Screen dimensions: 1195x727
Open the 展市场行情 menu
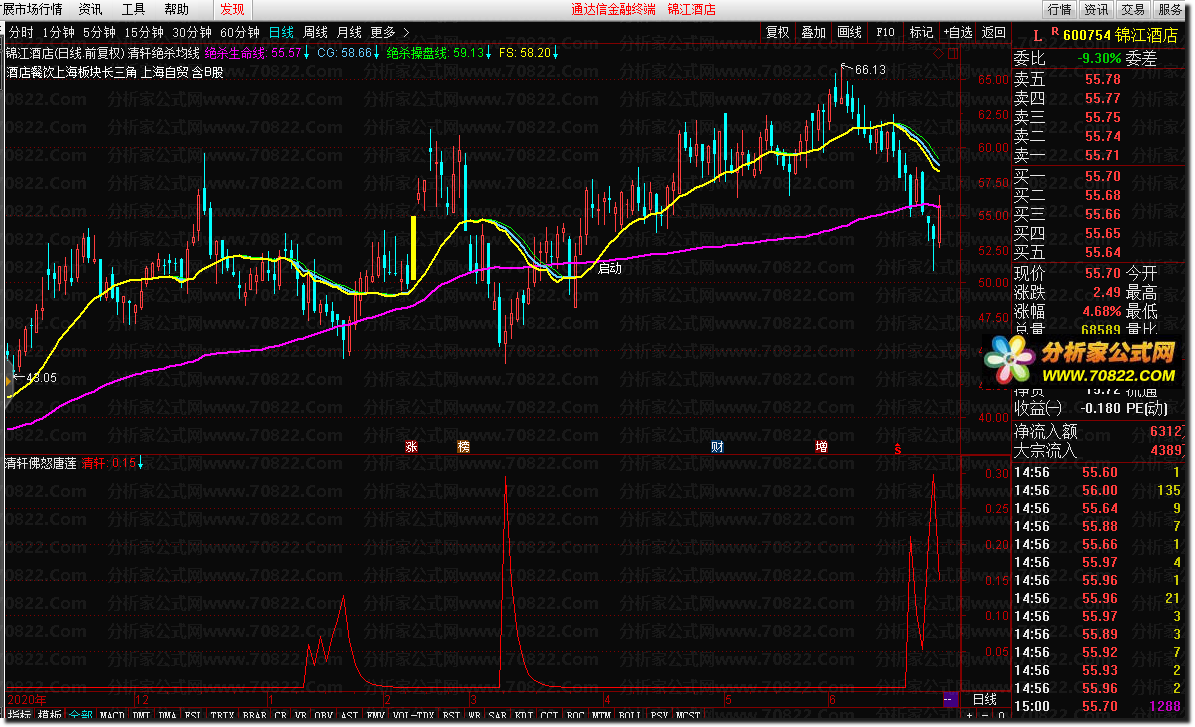33,9
